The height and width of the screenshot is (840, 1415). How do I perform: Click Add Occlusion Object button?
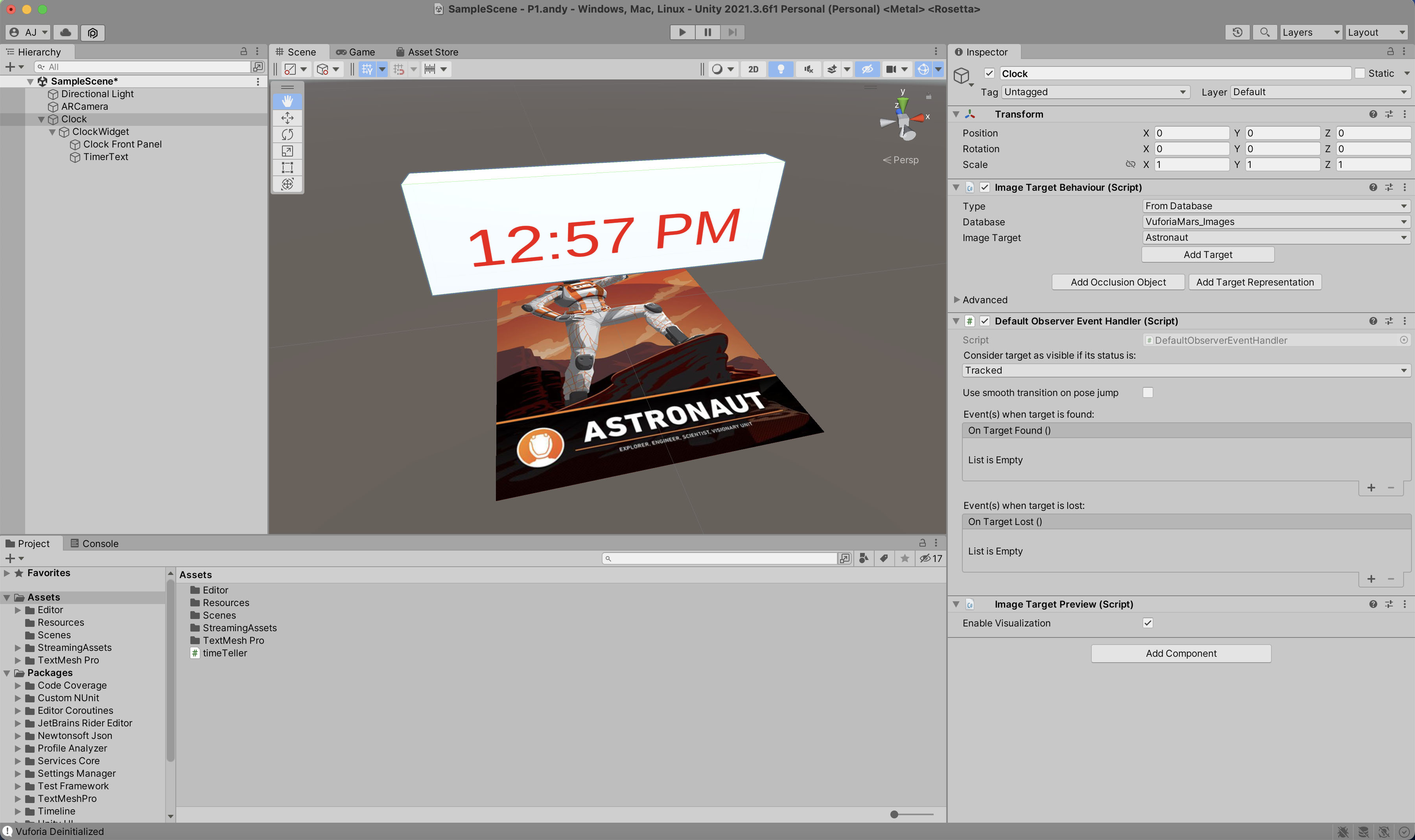(1118, 282)
